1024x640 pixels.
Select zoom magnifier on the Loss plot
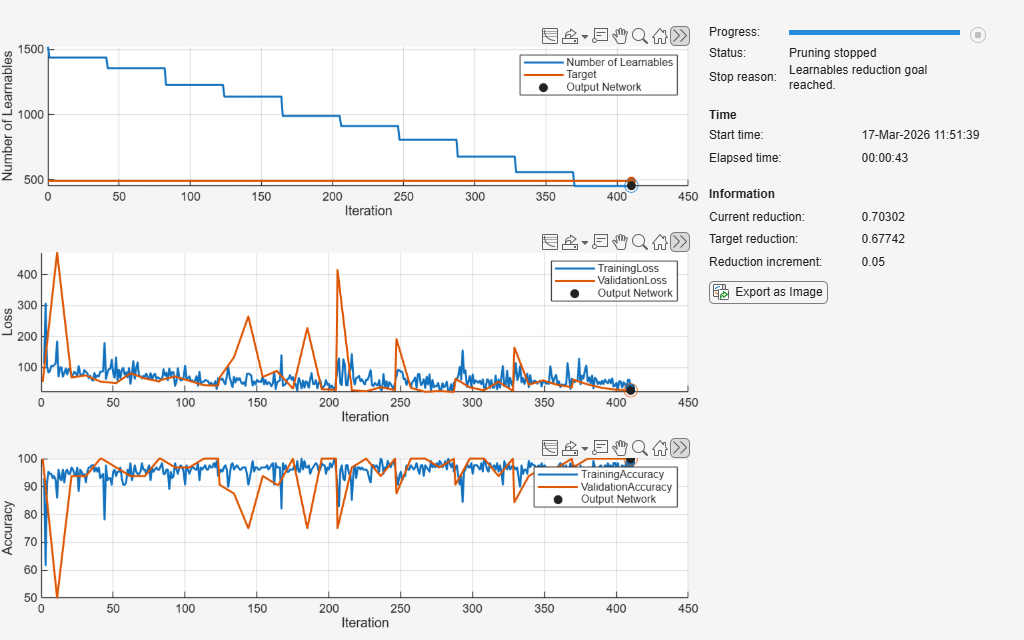(x=640, y=242)
